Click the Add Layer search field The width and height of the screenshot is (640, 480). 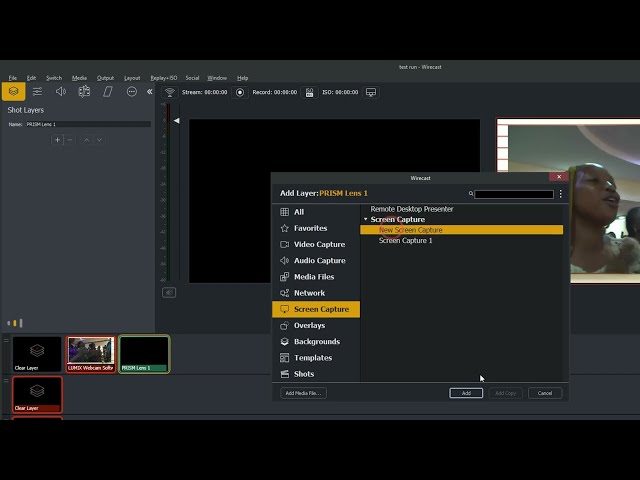(514, 194)
